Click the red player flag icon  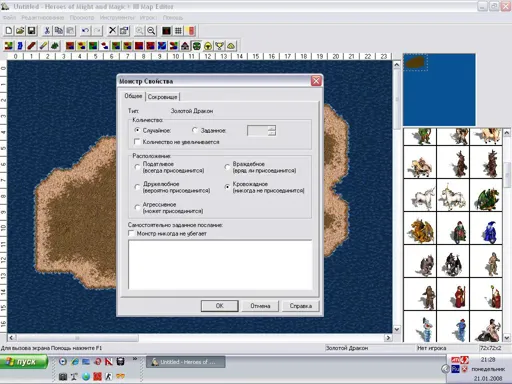(191, 31)
